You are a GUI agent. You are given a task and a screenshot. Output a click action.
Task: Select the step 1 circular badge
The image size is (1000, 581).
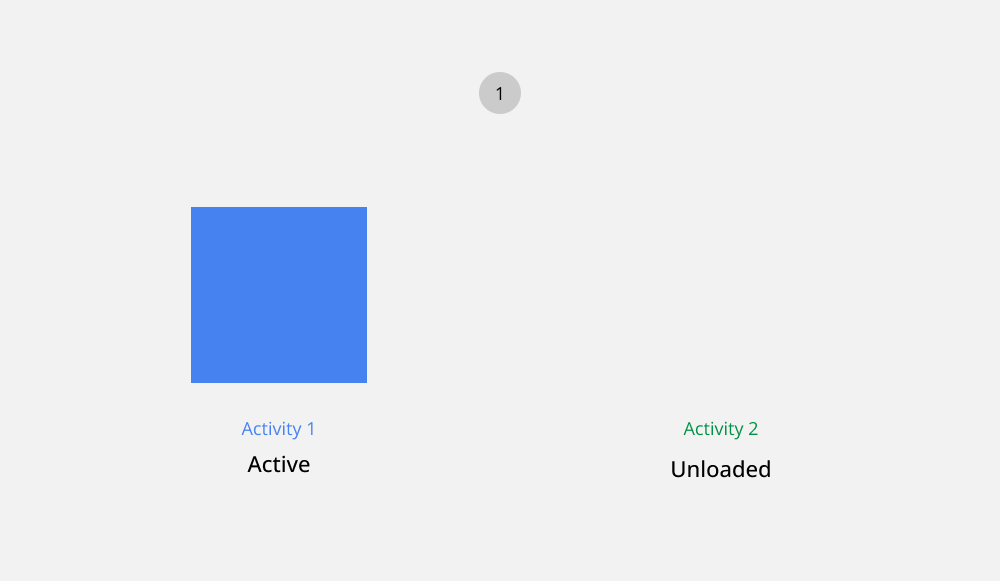pyautogui.click(x=500, y=93)
